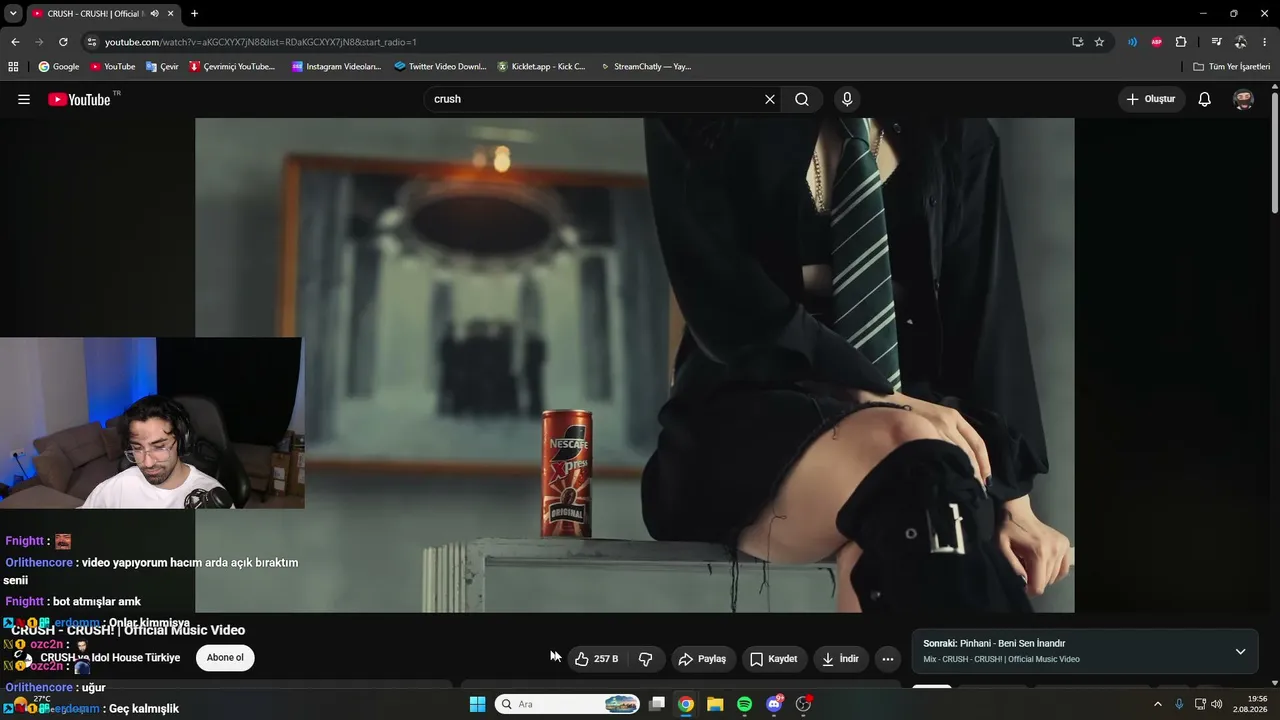This screenshot has width=1280, height=720.
Task: Open the blue sound-wave extension
Action: [1132, 42]
